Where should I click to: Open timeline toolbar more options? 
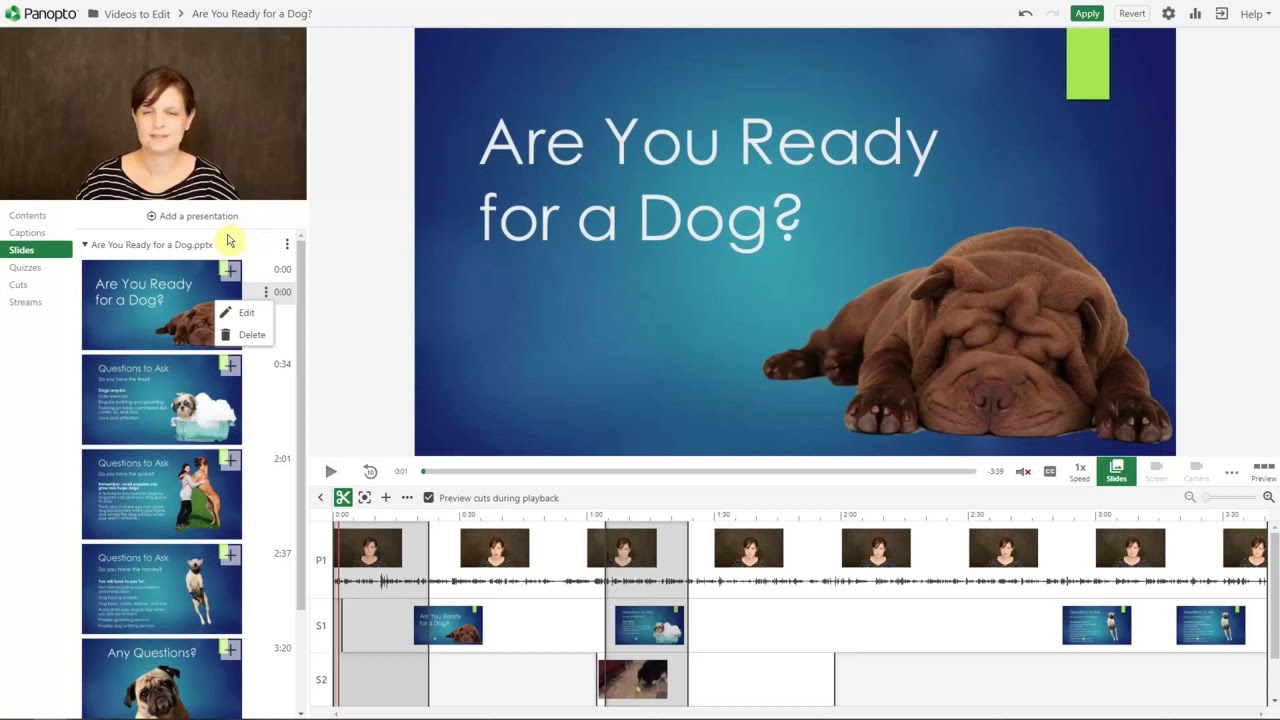[407, 498]
